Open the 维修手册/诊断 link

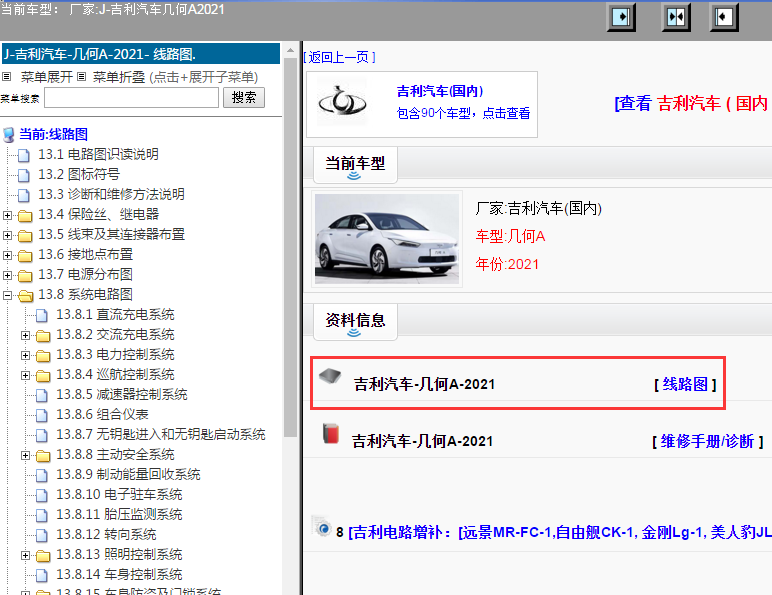pos(708,441)
